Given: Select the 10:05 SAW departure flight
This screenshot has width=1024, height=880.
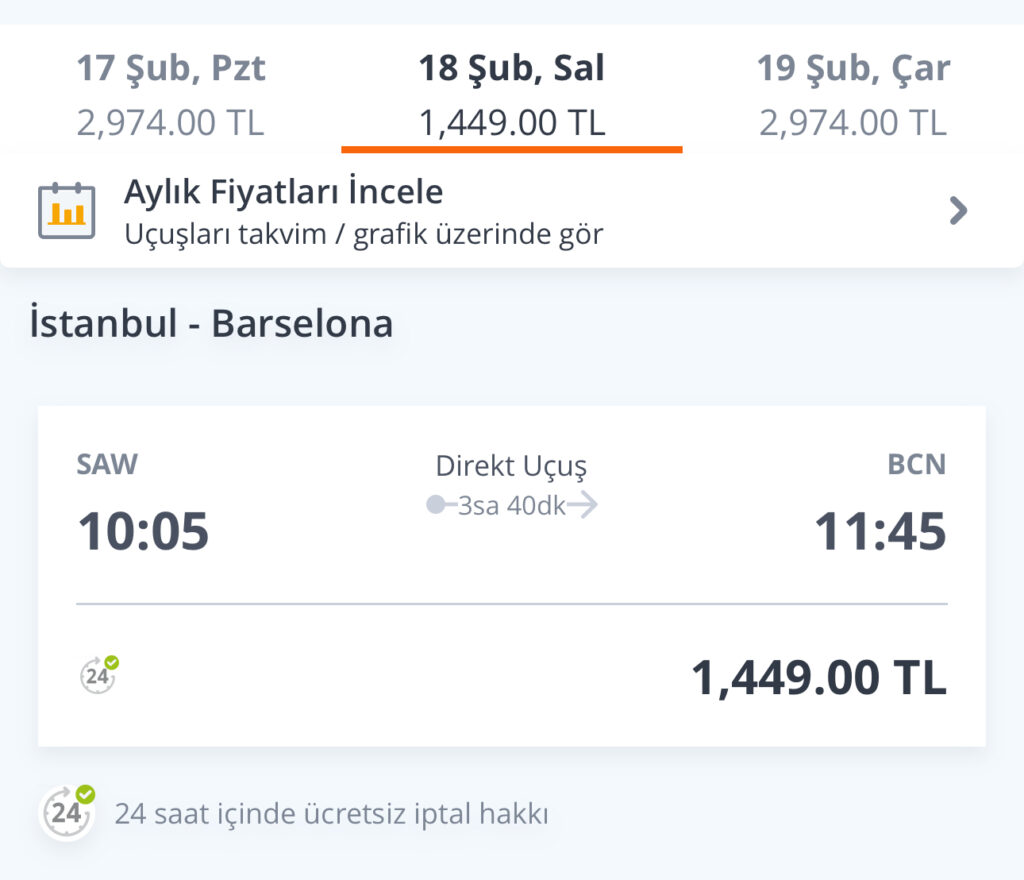Looking at the screenshot, I should pyautogui.click(x=144, y=531).
